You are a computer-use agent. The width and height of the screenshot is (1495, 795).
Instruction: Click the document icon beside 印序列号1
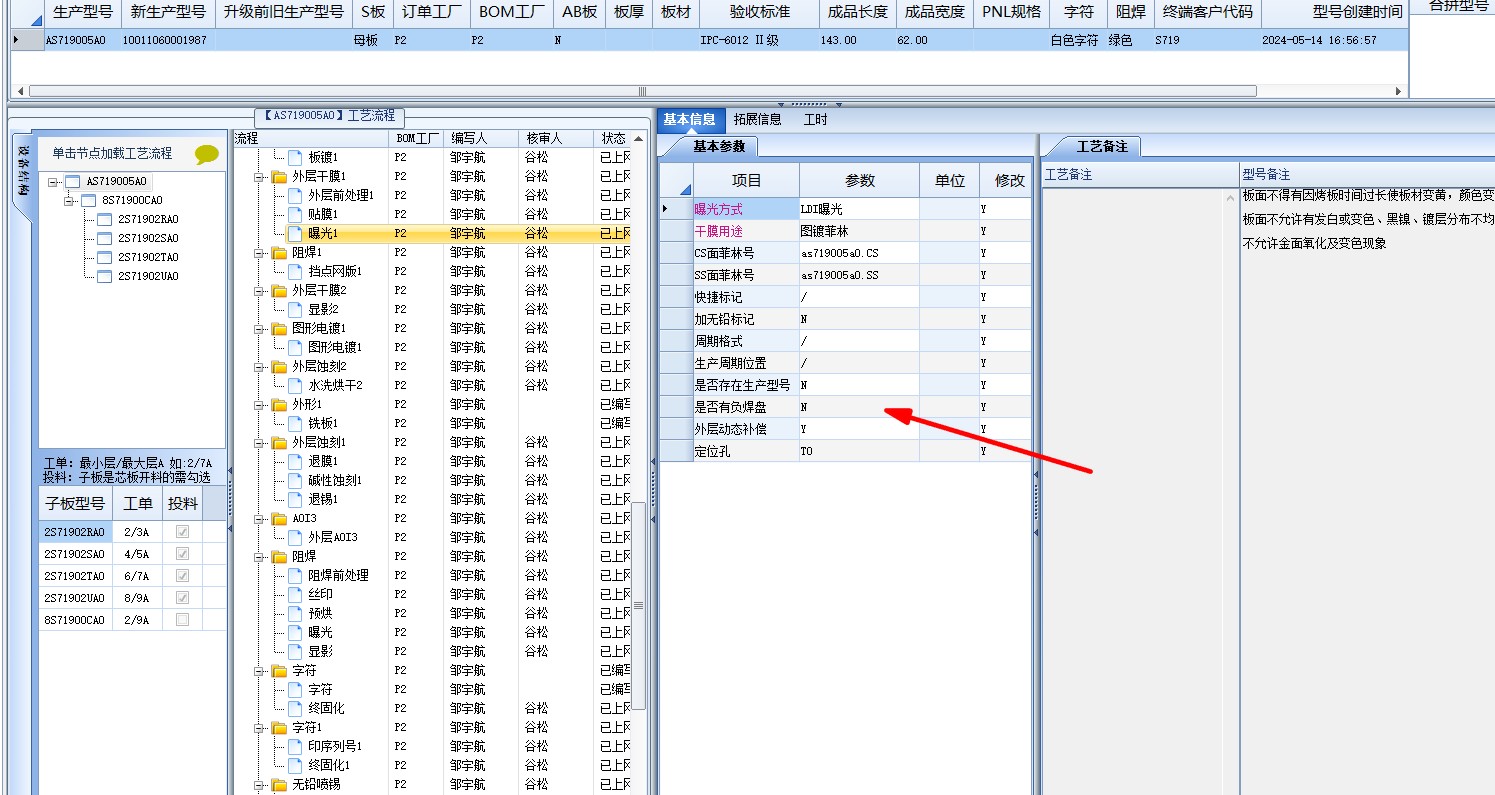(x=295, y=746)
